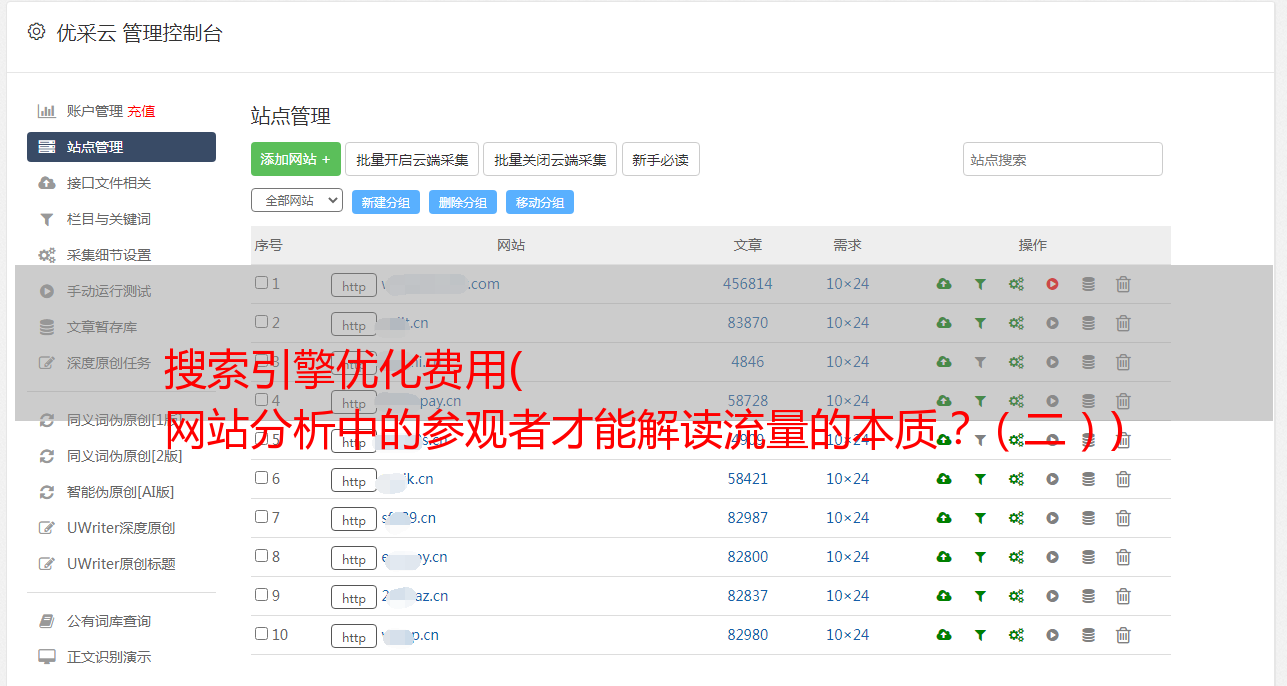
Task: Click the article count 82987
Action: (748, 518)
